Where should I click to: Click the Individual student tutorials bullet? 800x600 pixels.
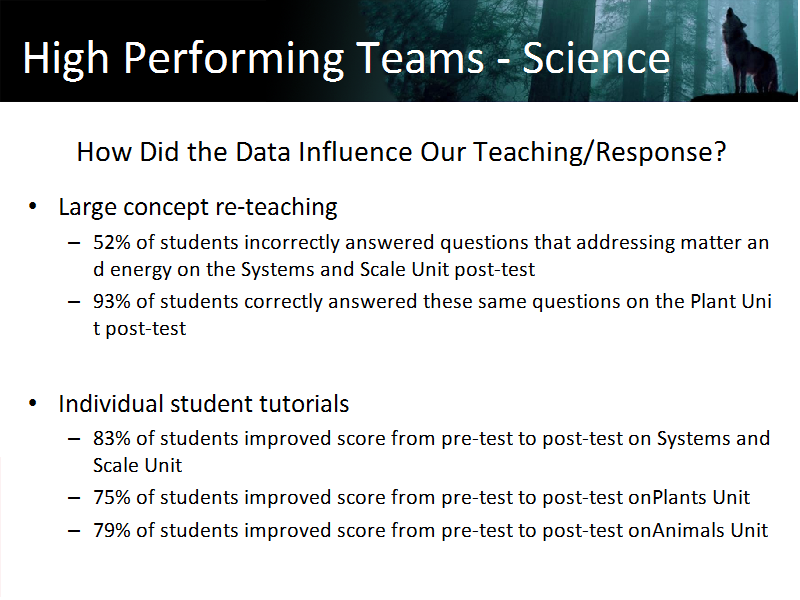pos(204,404)
